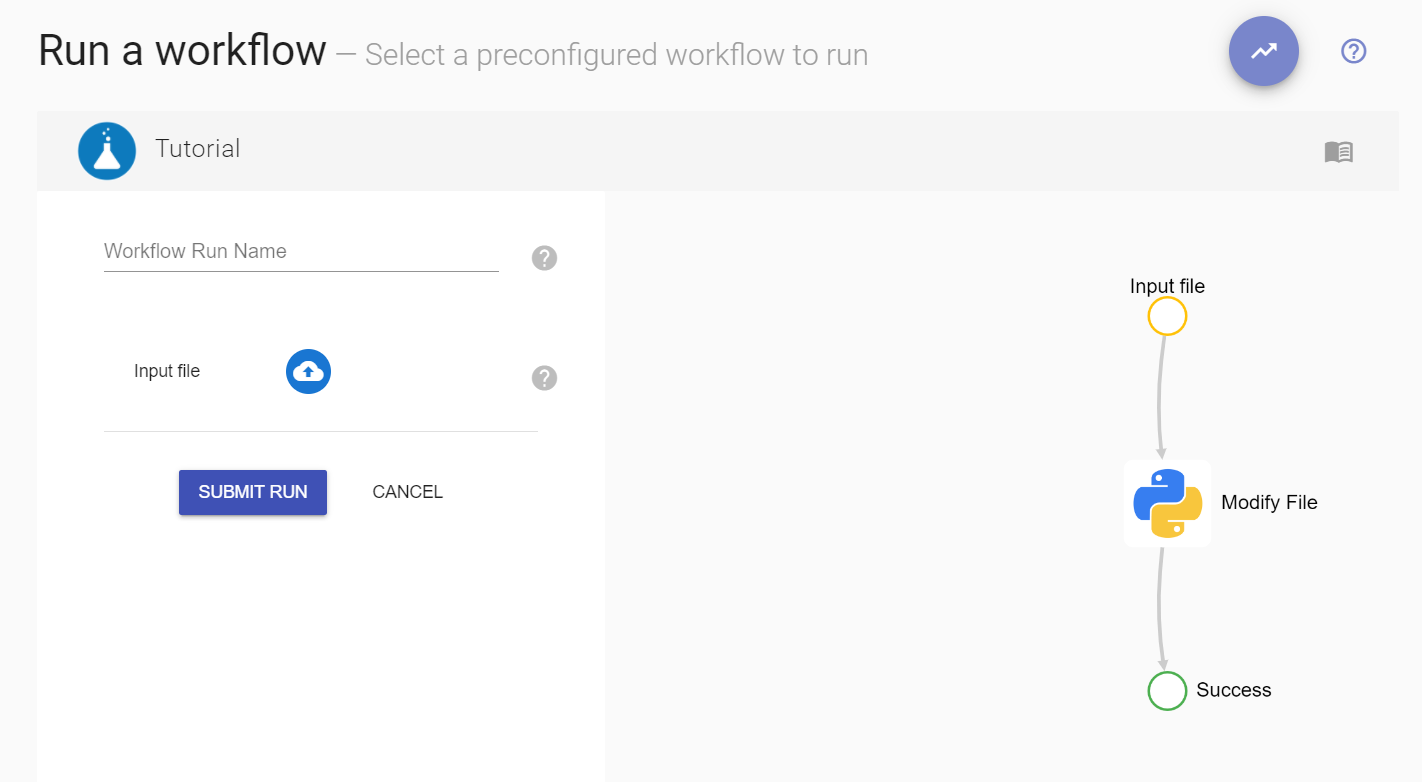This screenshot has height=782, width=1422.
Task: Click the Success label in the diagram
Action: click(1233, 690)
